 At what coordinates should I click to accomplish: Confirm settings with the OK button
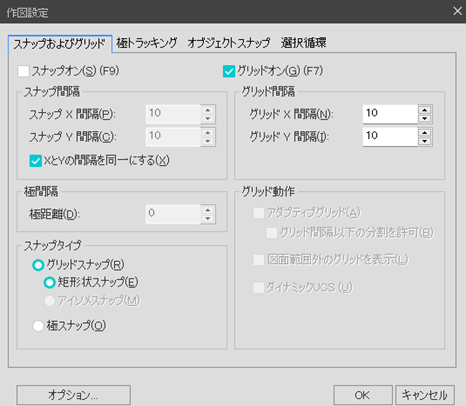[363, 395]
